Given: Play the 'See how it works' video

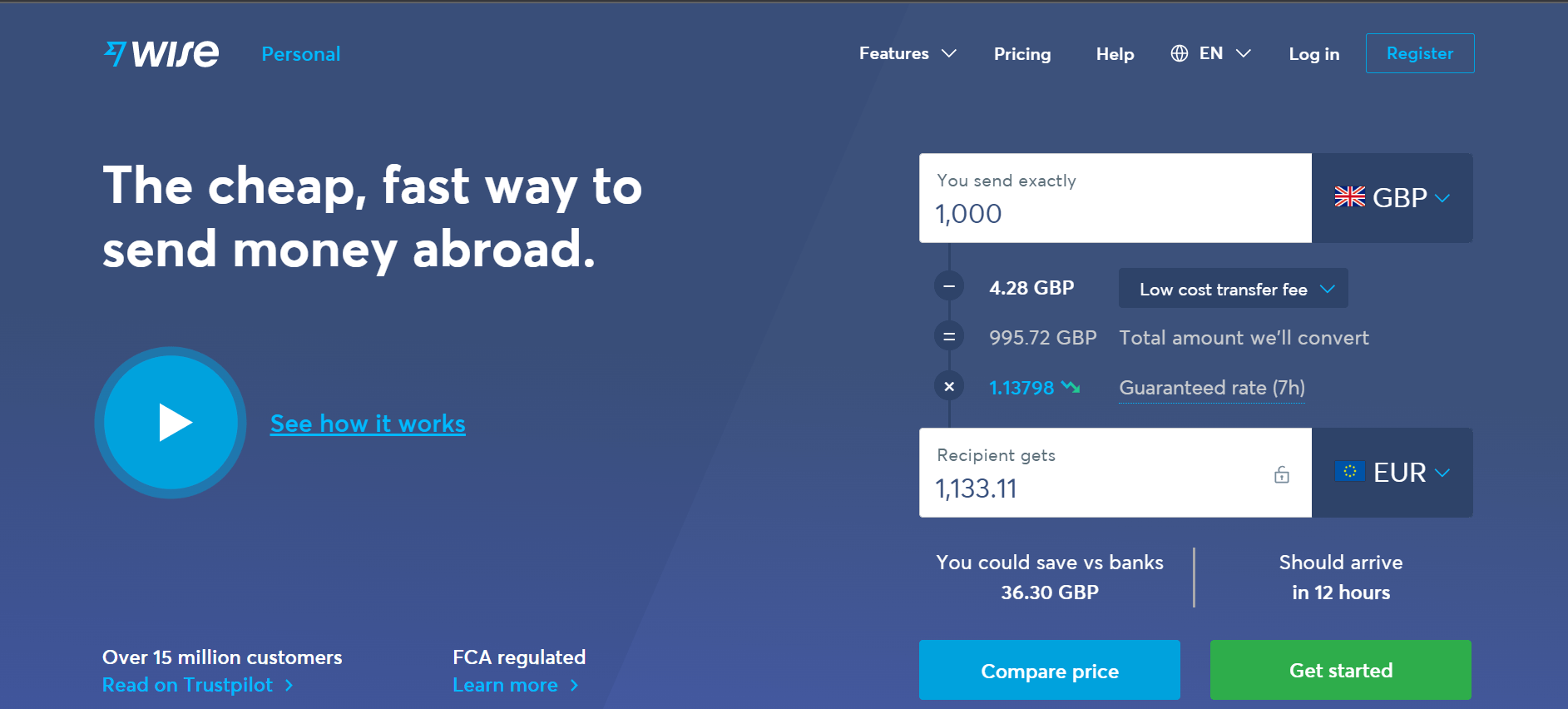Looking at the screenshot, I should pyautogui.click(x=171, y=423).
